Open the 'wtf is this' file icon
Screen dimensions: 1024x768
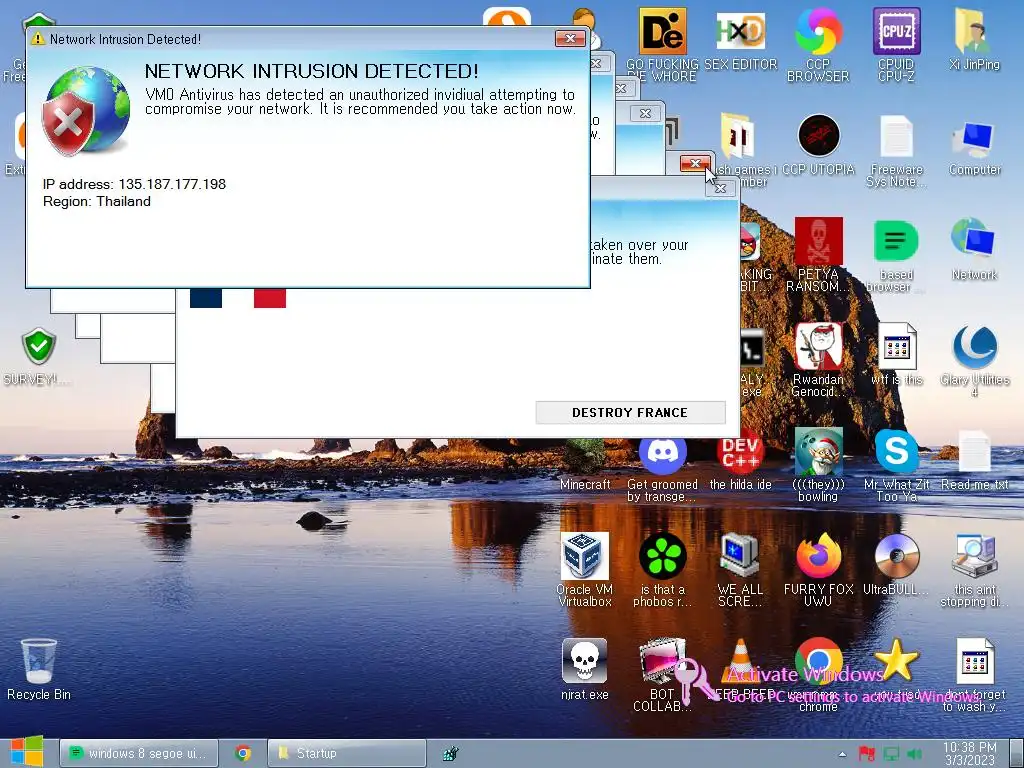click(x=897, y=346)
